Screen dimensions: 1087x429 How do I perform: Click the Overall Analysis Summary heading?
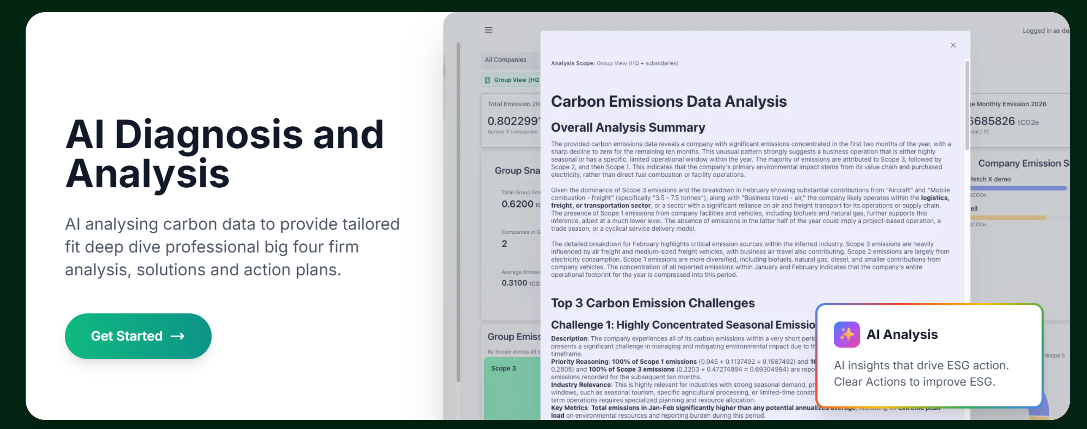628,128
